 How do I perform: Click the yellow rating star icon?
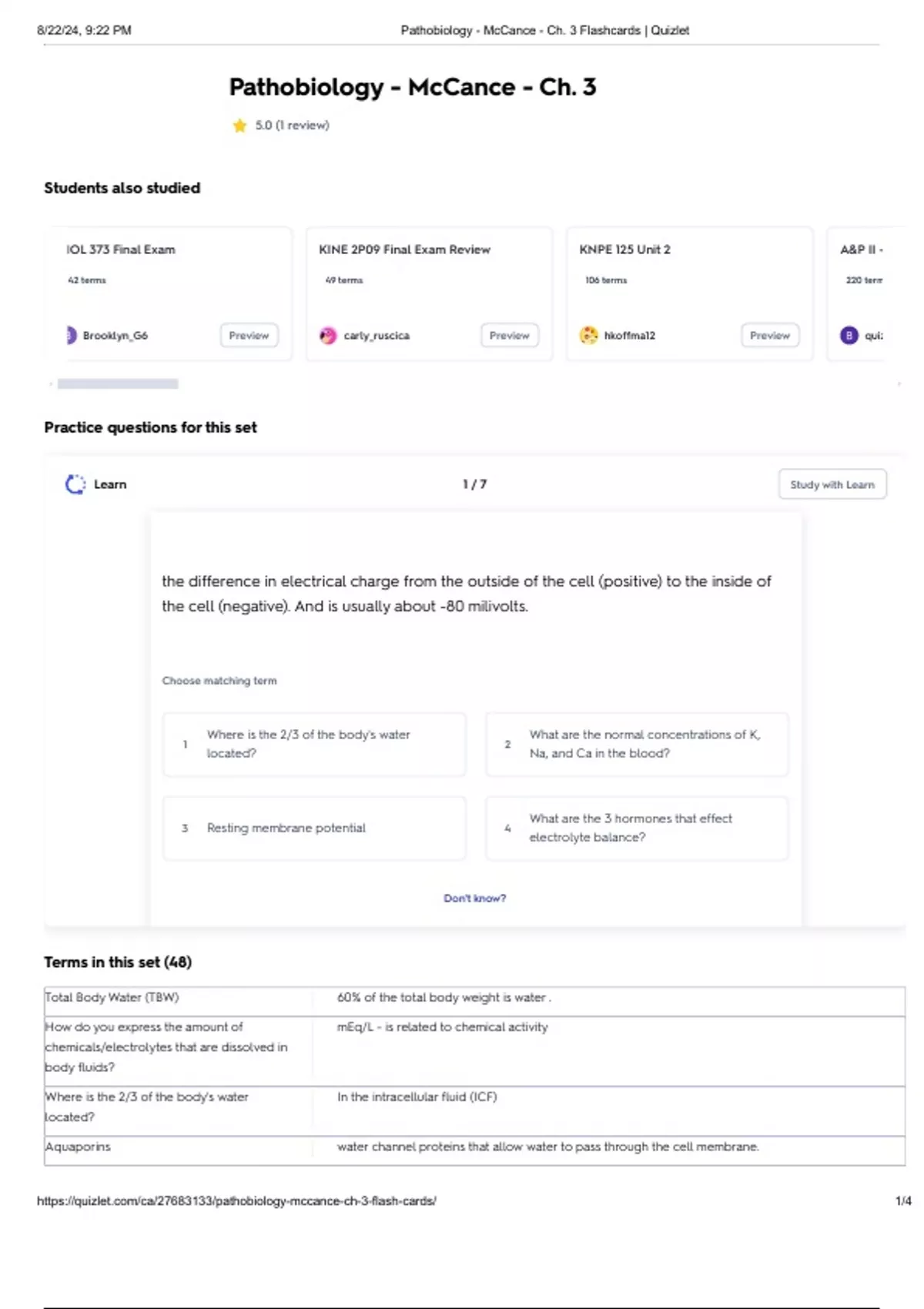239,126
